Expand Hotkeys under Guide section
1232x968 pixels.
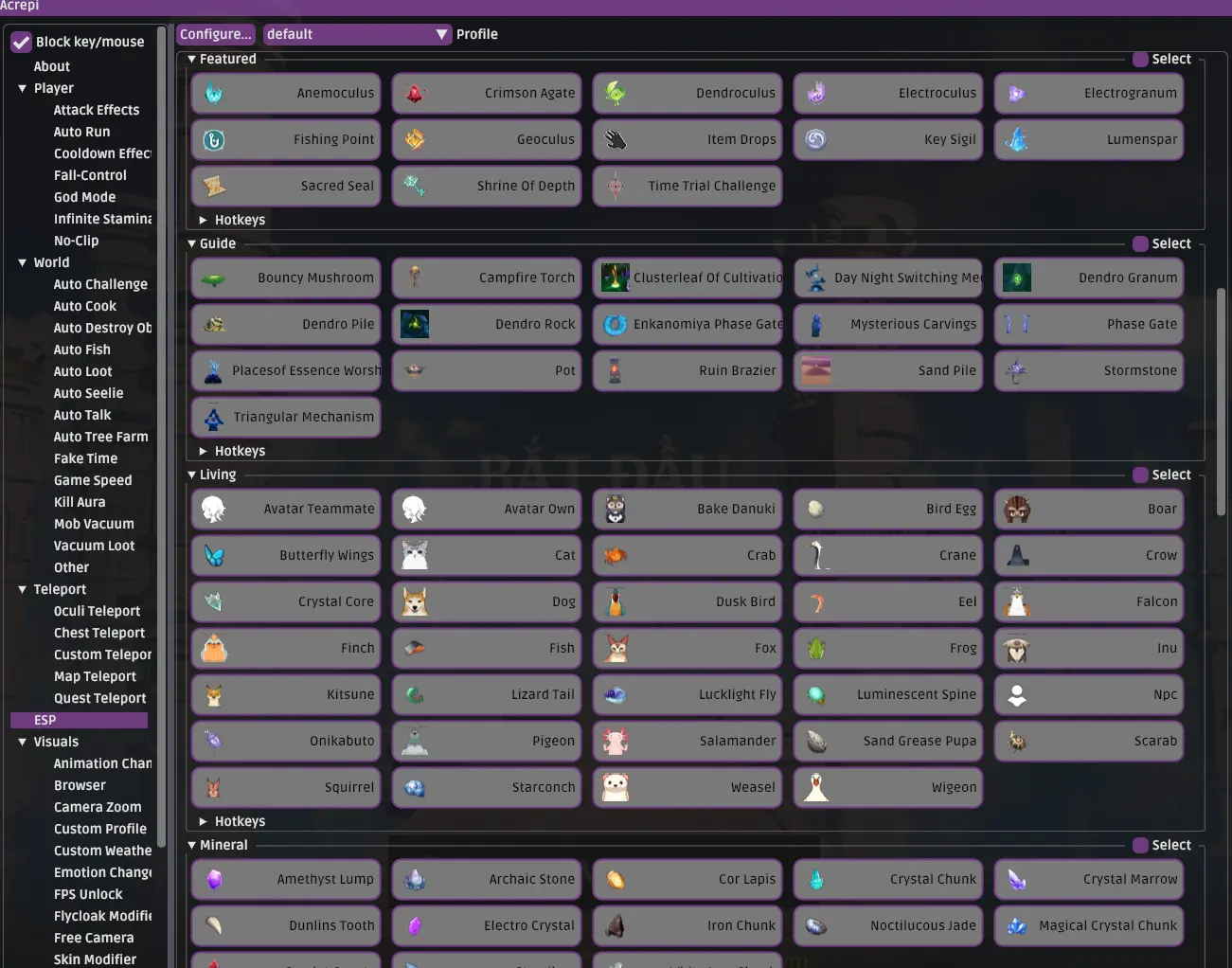(204, 451)
